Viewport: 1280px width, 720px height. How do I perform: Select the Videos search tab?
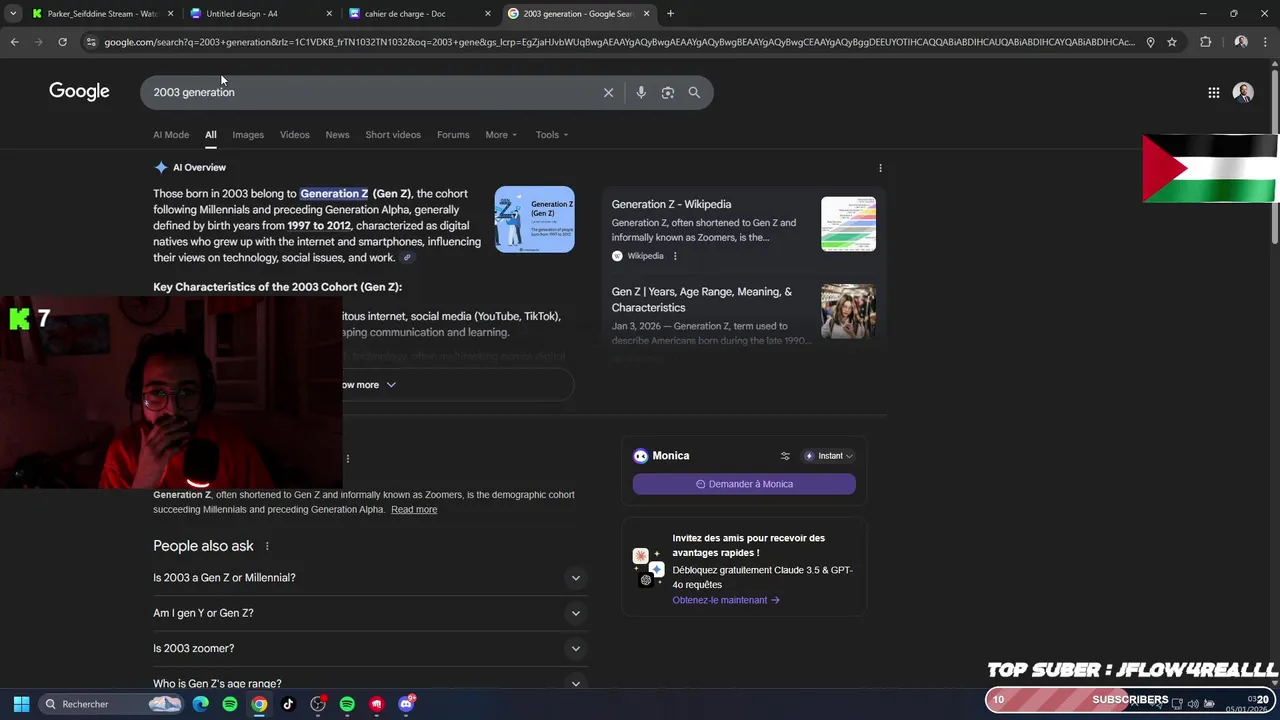click(294, 135)
